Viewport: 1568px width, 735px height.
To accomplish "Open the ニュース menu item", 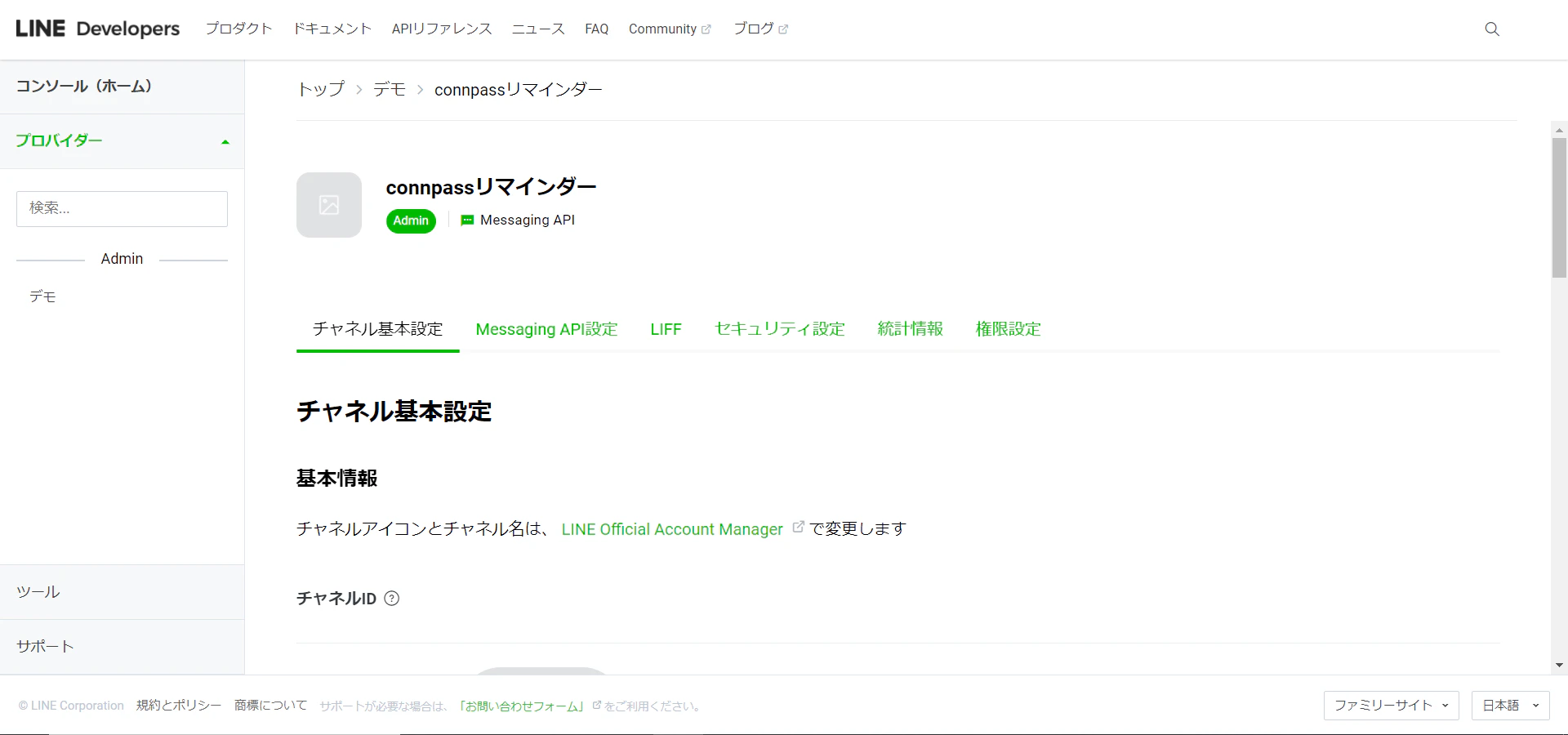I will click(538, 29).
